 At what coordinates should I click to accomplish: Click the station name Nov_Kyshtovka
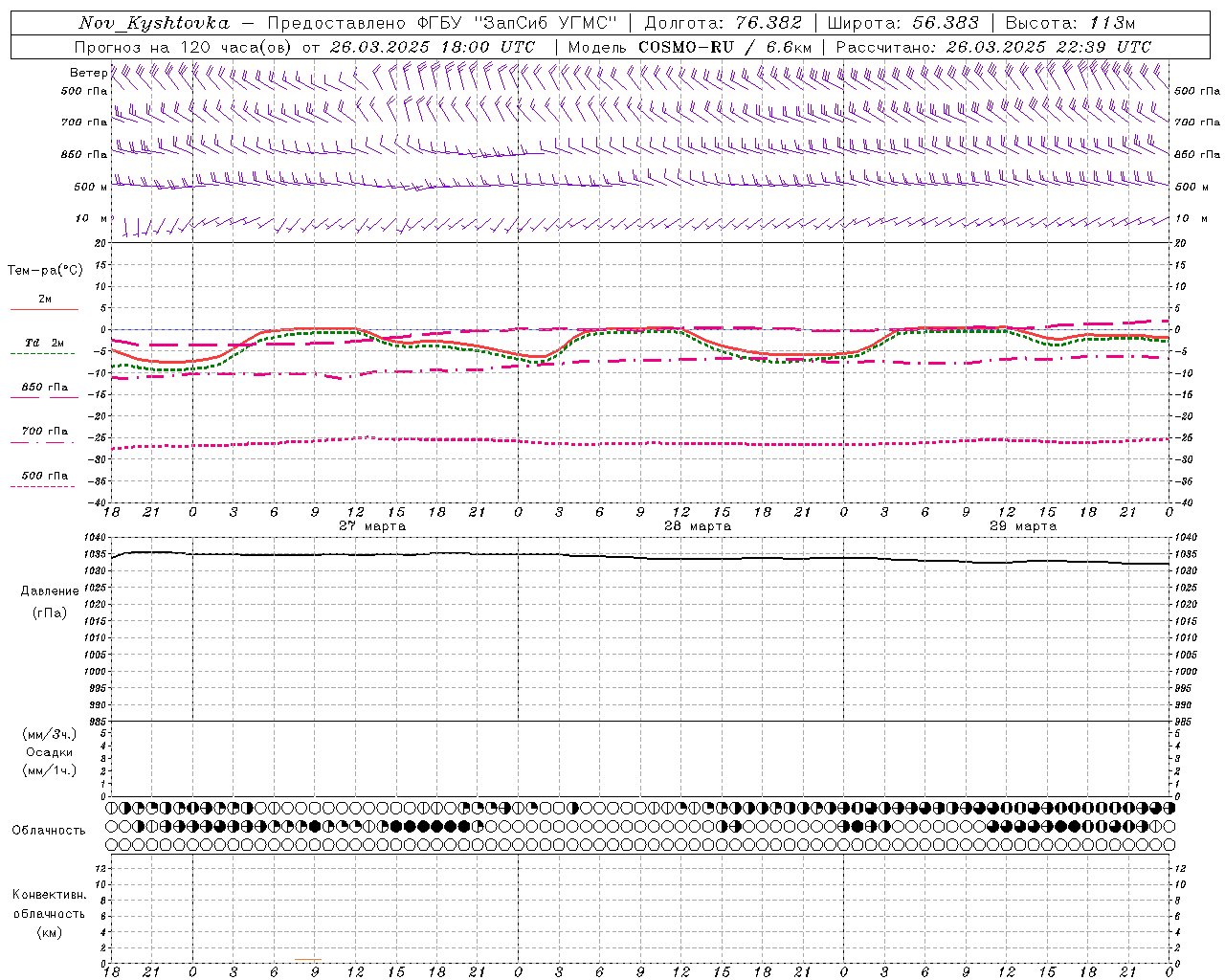pyautogui.click(x=154, y=23)
